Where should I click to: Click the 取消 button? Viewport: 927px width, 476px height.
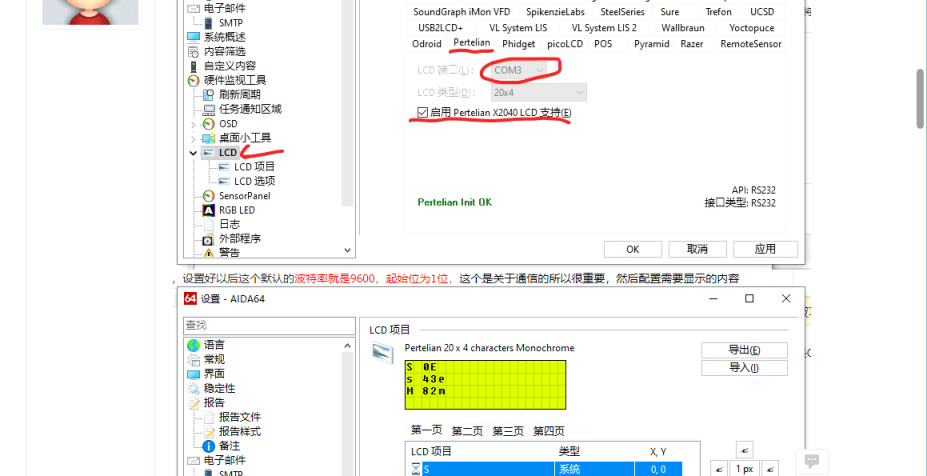click(x=698, y=250)
